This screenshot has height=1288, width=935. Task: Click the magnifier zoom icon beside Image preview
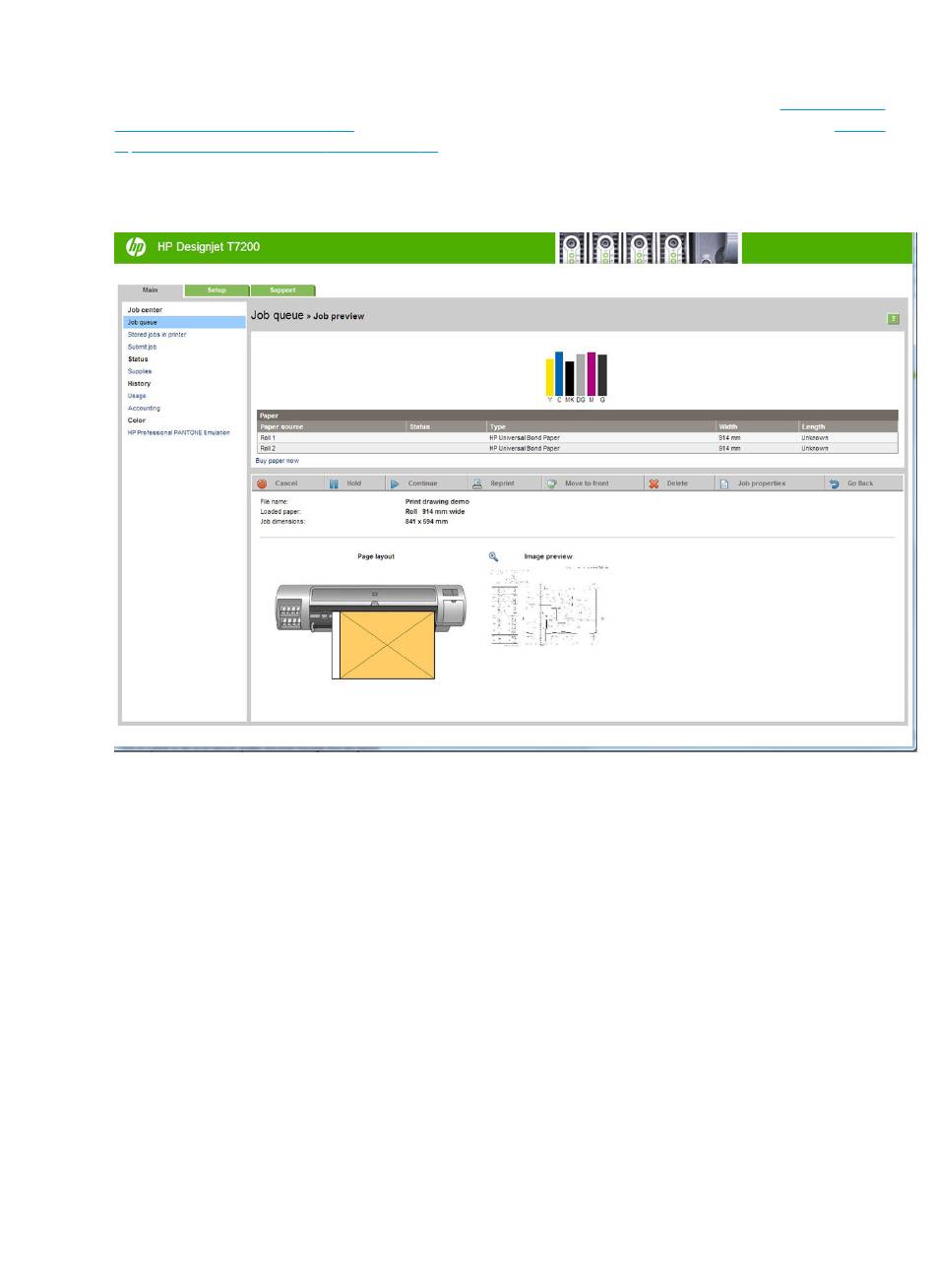click(494, 556)
